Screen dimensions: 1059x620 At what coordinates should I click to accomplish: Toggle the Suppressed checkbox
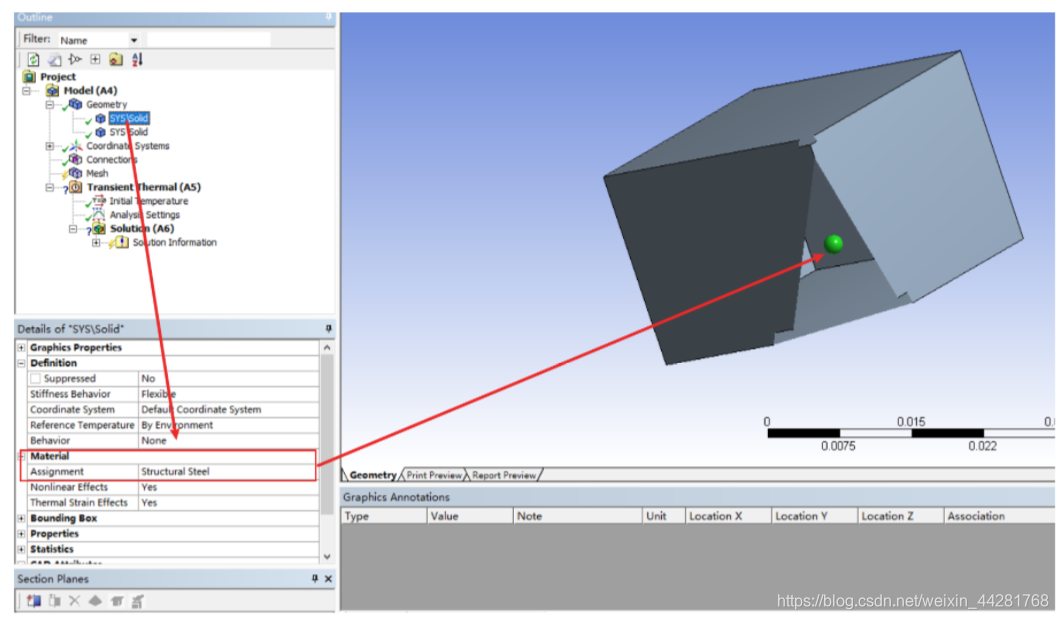pos(36,378)
